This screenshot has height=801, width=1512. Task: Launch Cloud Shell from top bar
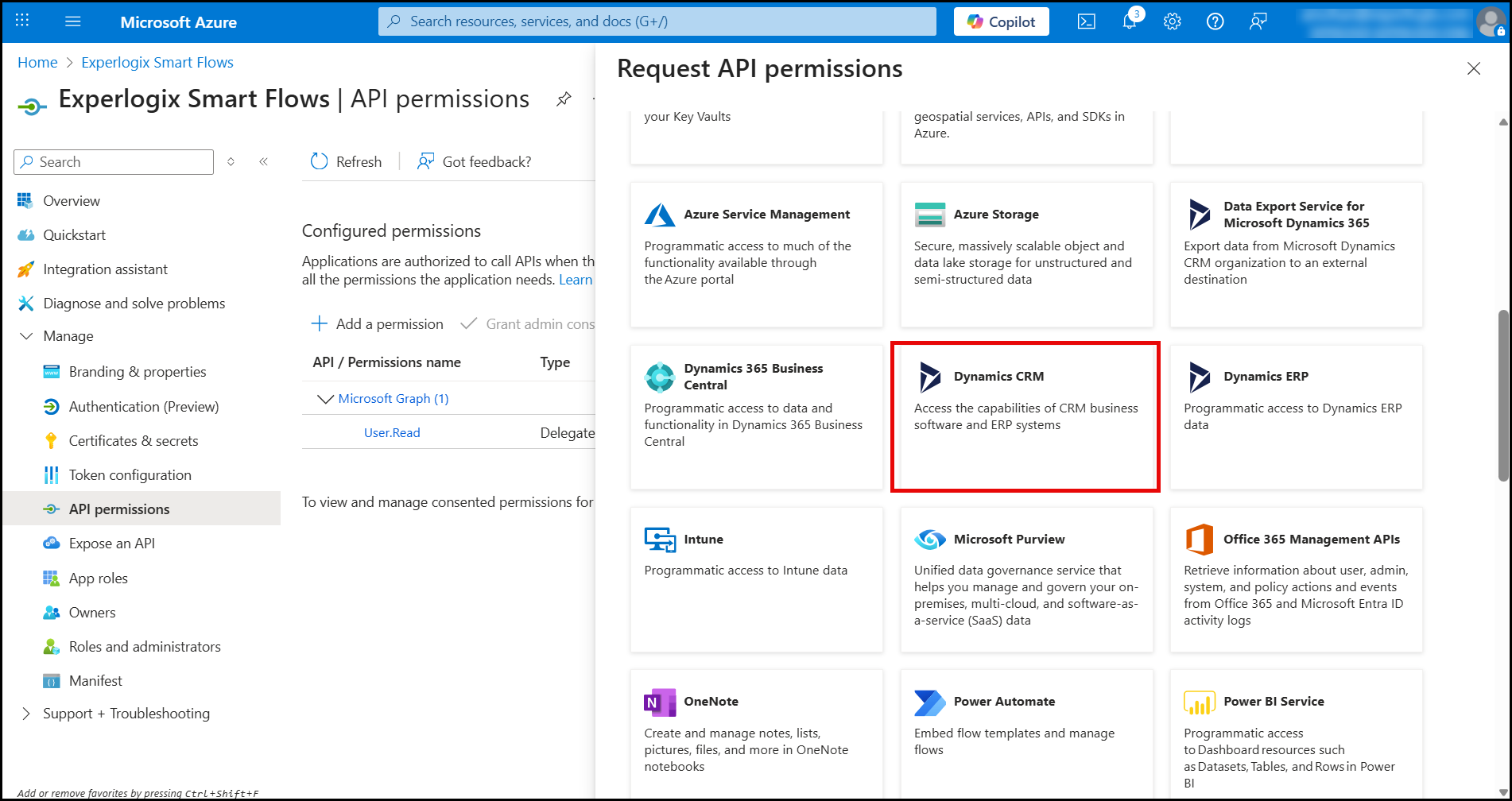tap(1087, 21)
